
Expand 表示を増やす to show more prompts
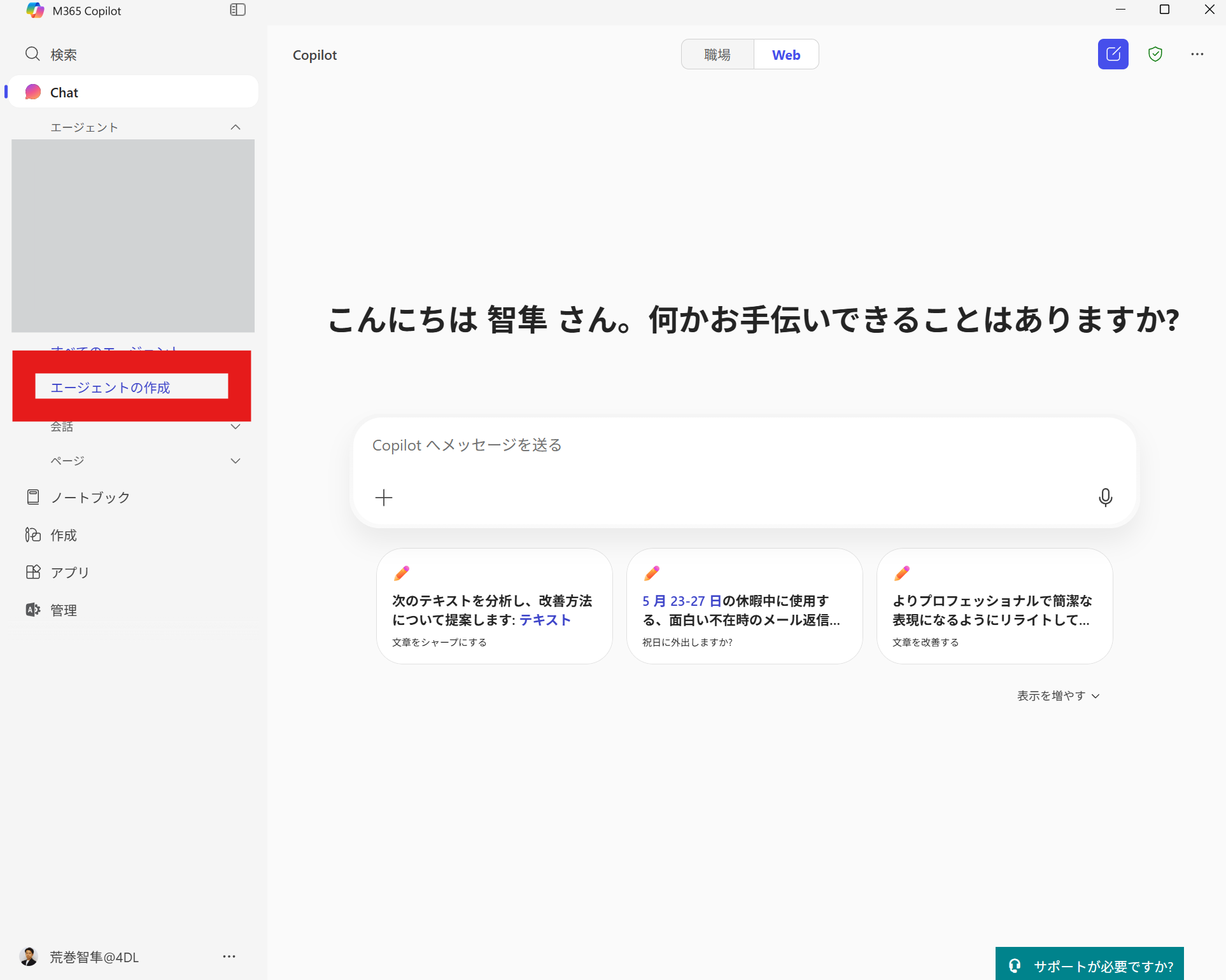pos(1059,696)
